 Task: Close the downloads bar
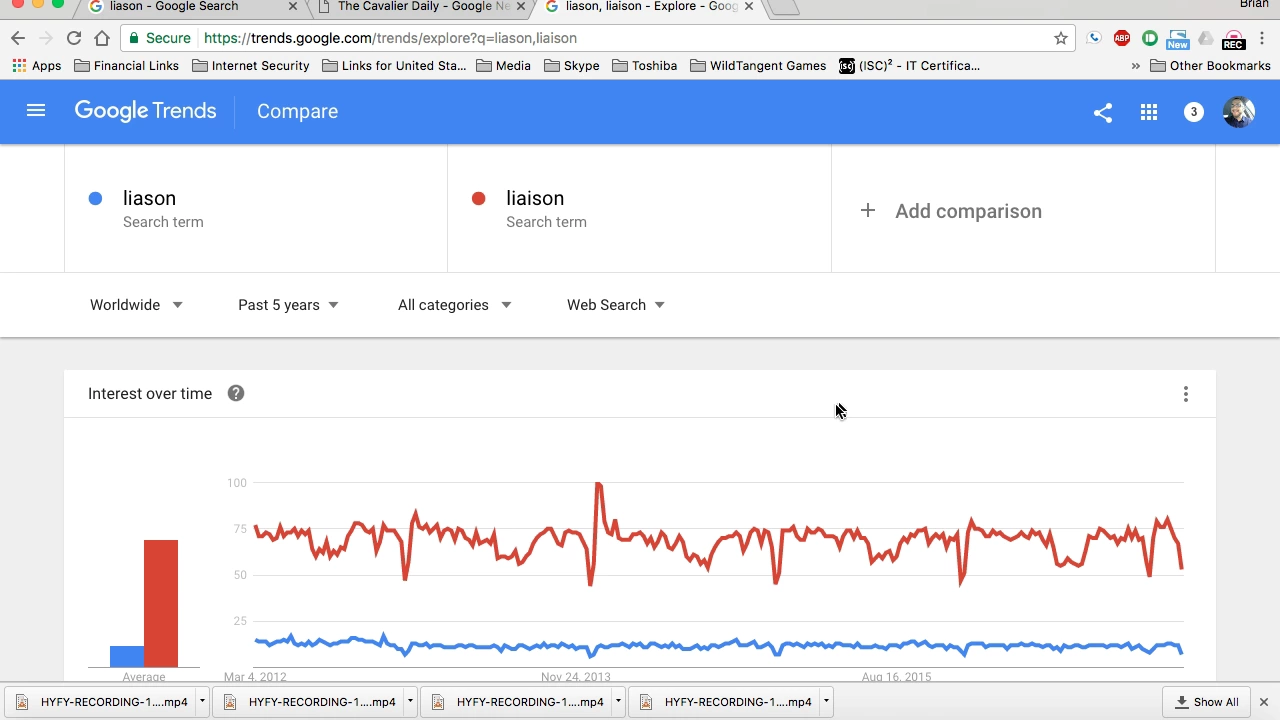(x=1263, y=702)
